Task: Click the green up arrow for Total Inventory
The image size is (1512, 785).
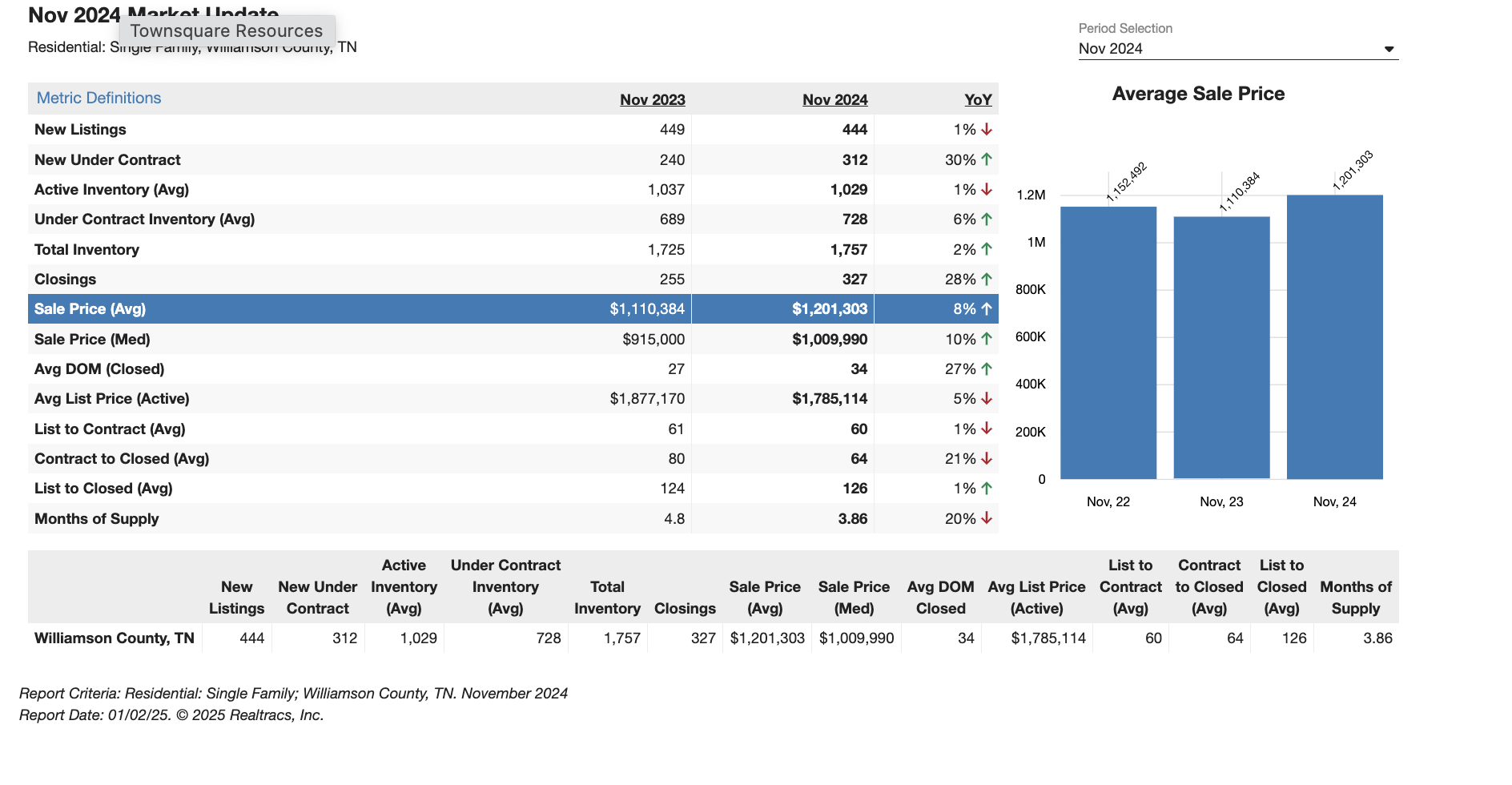Action: [x=987, y=249]
